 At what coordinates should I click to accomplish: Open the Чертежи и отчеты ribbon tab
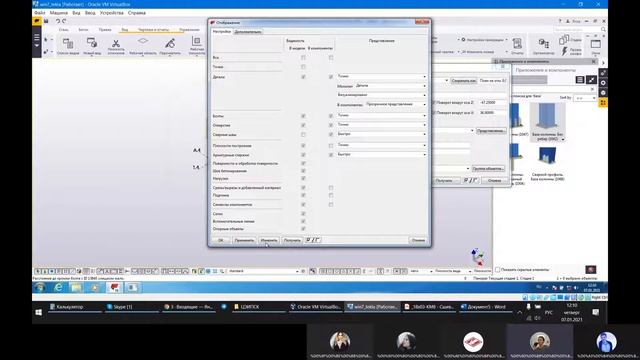point(153,29)
